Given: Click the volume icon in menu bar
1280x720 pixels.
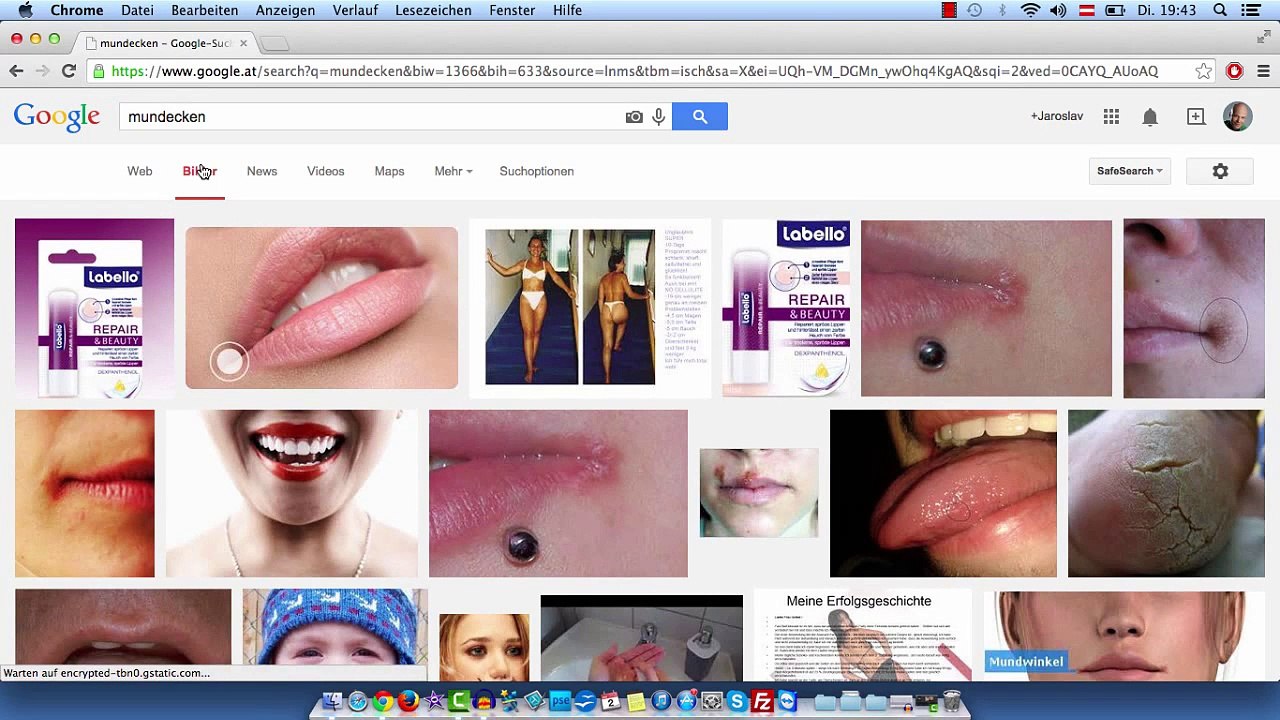Looking at the screenshot, I should (x=1058, y=10).
